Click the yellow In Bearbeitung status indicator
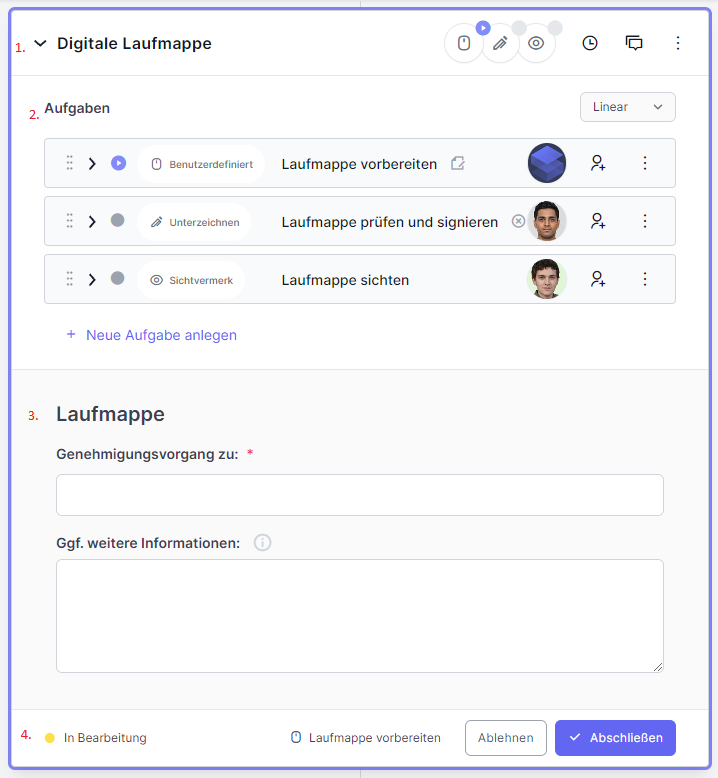The image size is (718, 778). point(50,738)
